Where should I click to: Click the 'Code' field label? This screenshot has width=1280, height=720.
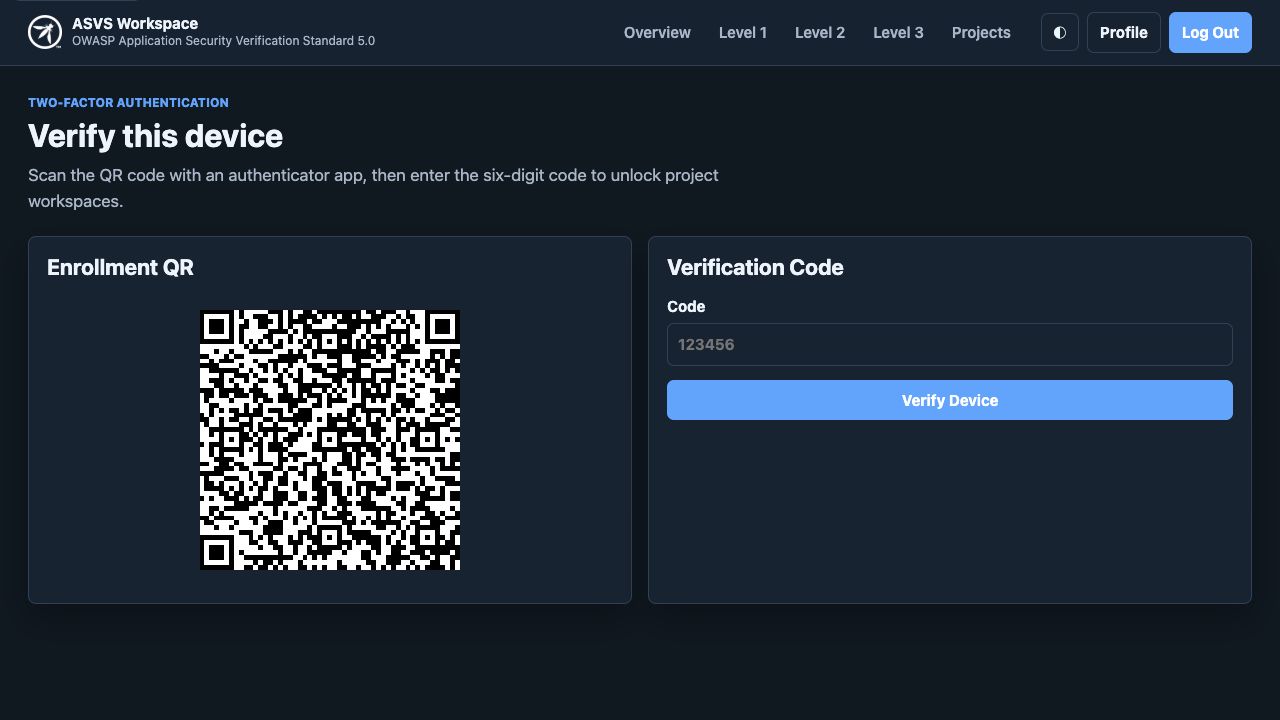(686, 306)
